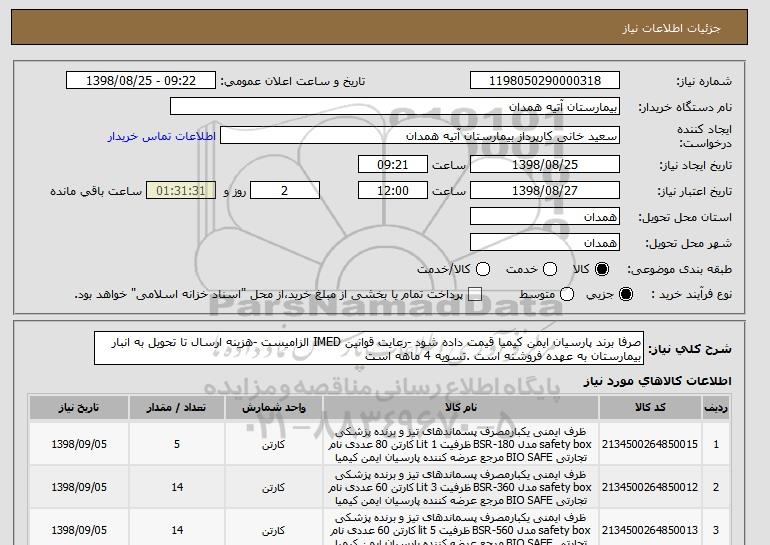
Task: Click the ردیف column header
Action: [x=716, y=408]
